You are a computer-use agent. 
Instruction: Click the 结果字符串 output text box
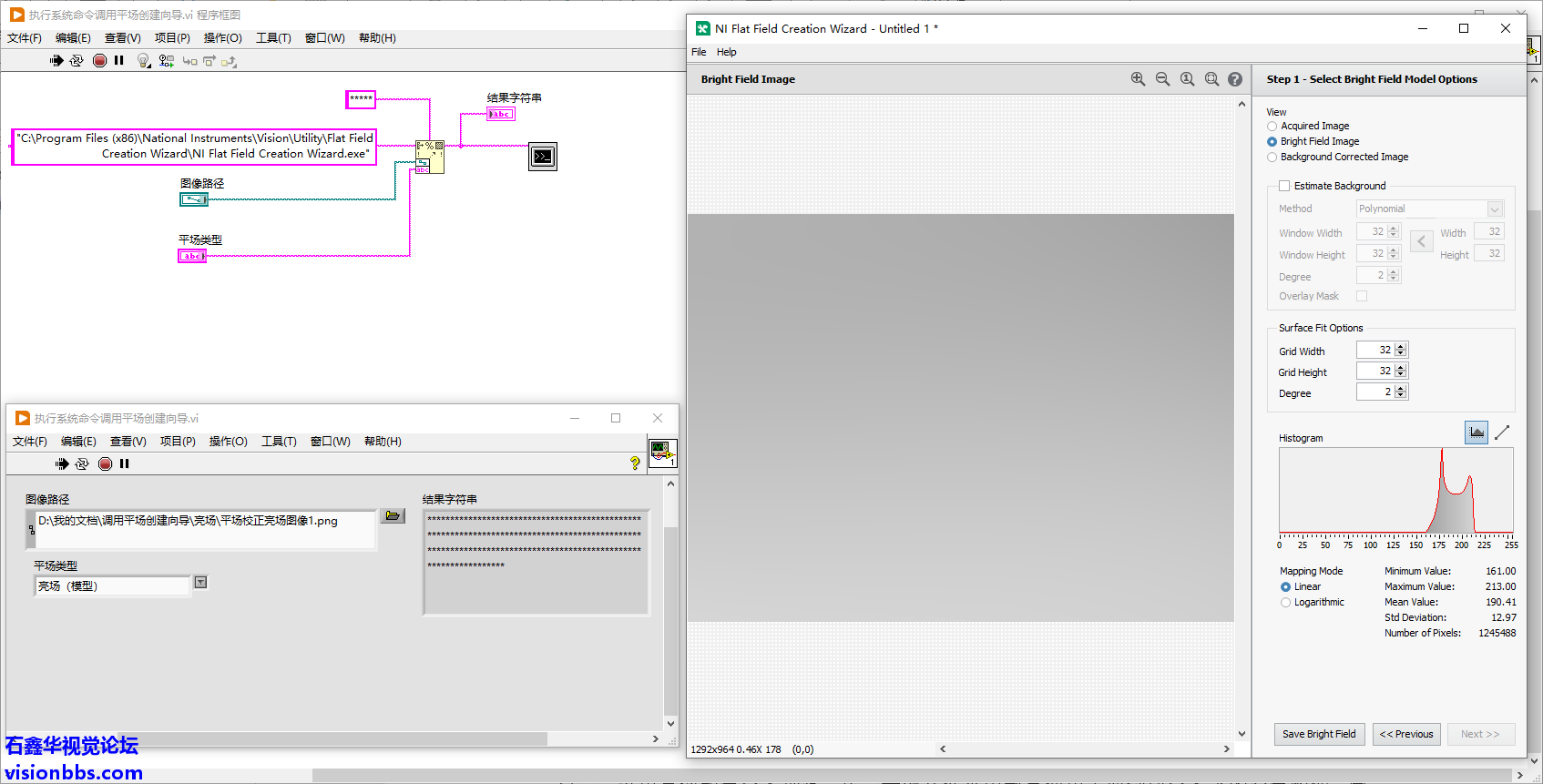(x=536, y=563)
